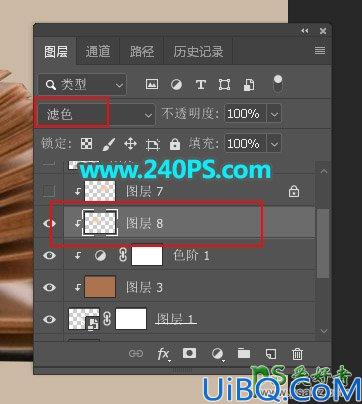Delete layer trash icon
362x404 pixels.
[x=297, y=354]
